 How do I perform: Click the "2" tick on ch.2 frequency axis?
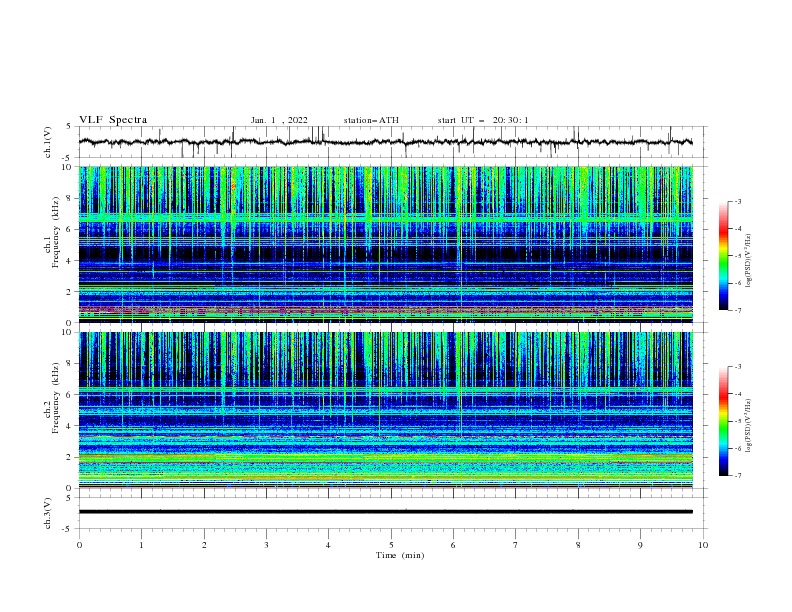coord(70,457)
